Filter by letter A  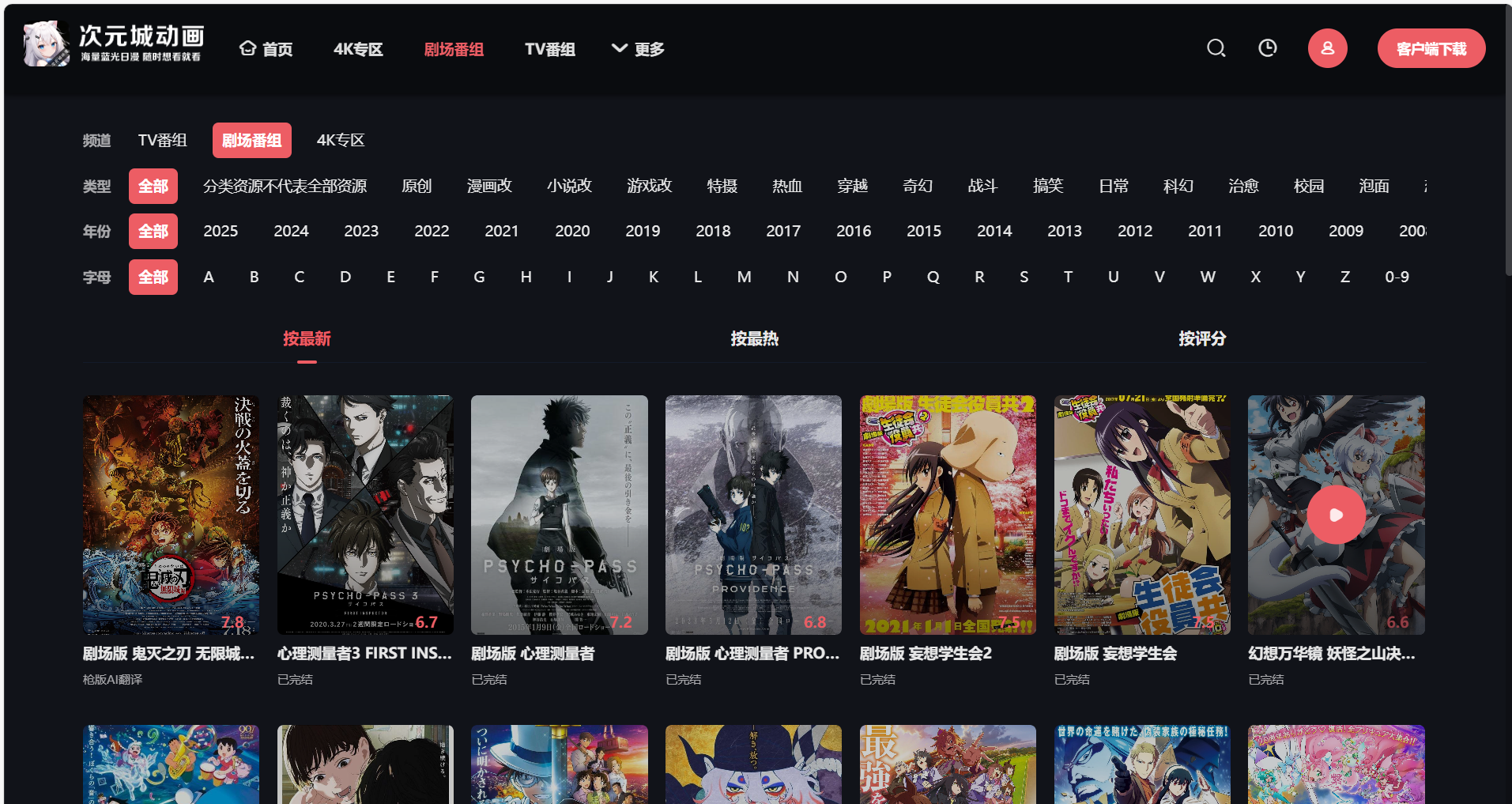[x=209, y=277]
